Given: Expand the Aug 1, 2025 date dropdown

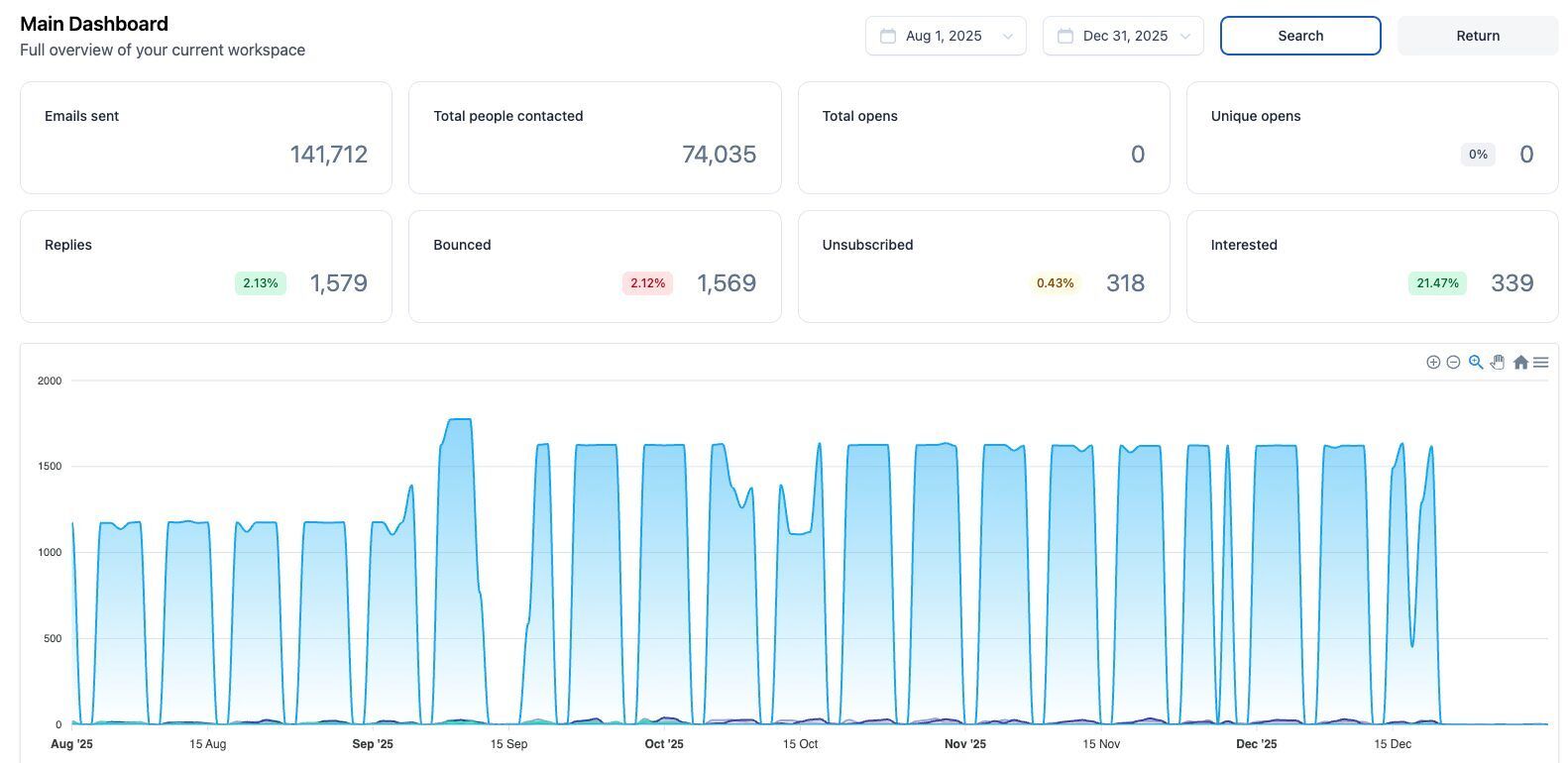Looking at the screenshot, I should tap(946, 36).
